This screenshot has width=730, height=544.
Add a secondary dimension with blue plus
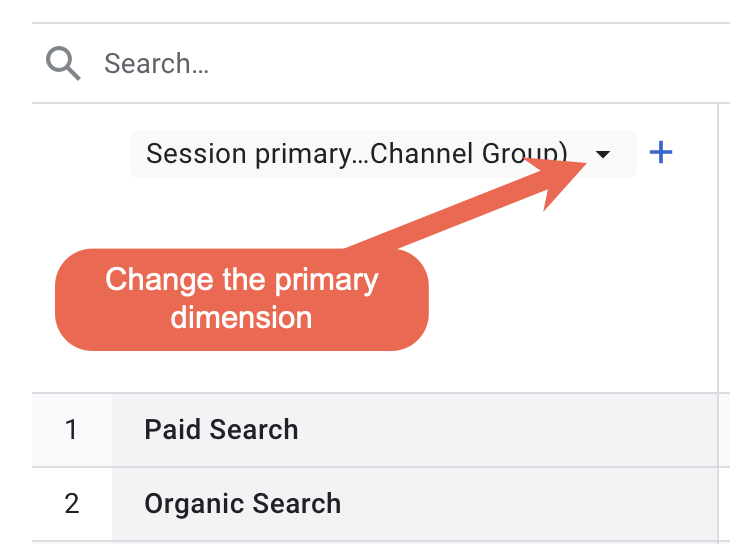[x=661, y=152]
